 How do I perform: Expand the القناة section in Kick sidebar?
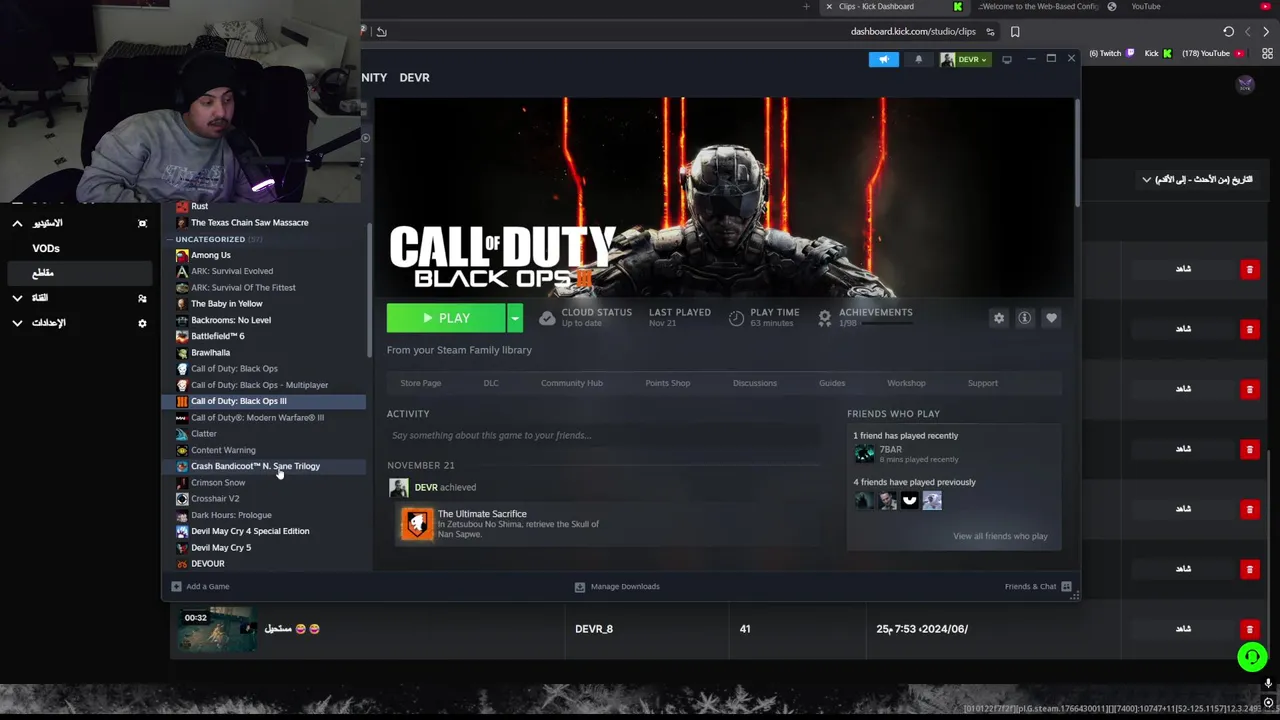[17, 298]
